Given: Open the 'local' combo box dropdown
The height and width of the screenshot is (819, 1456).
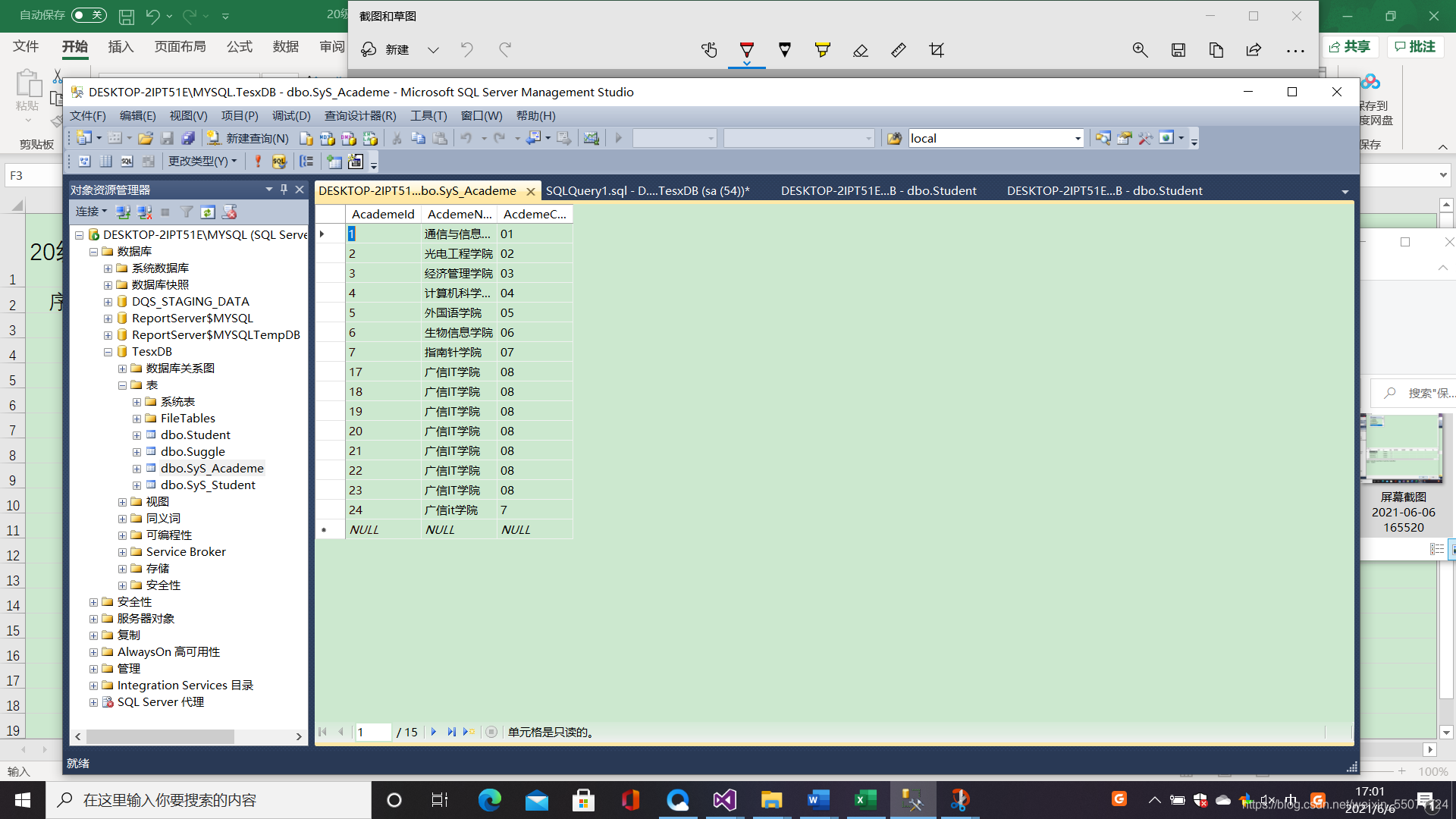Looking at the screenshot, I should [x=1077, y=138].
